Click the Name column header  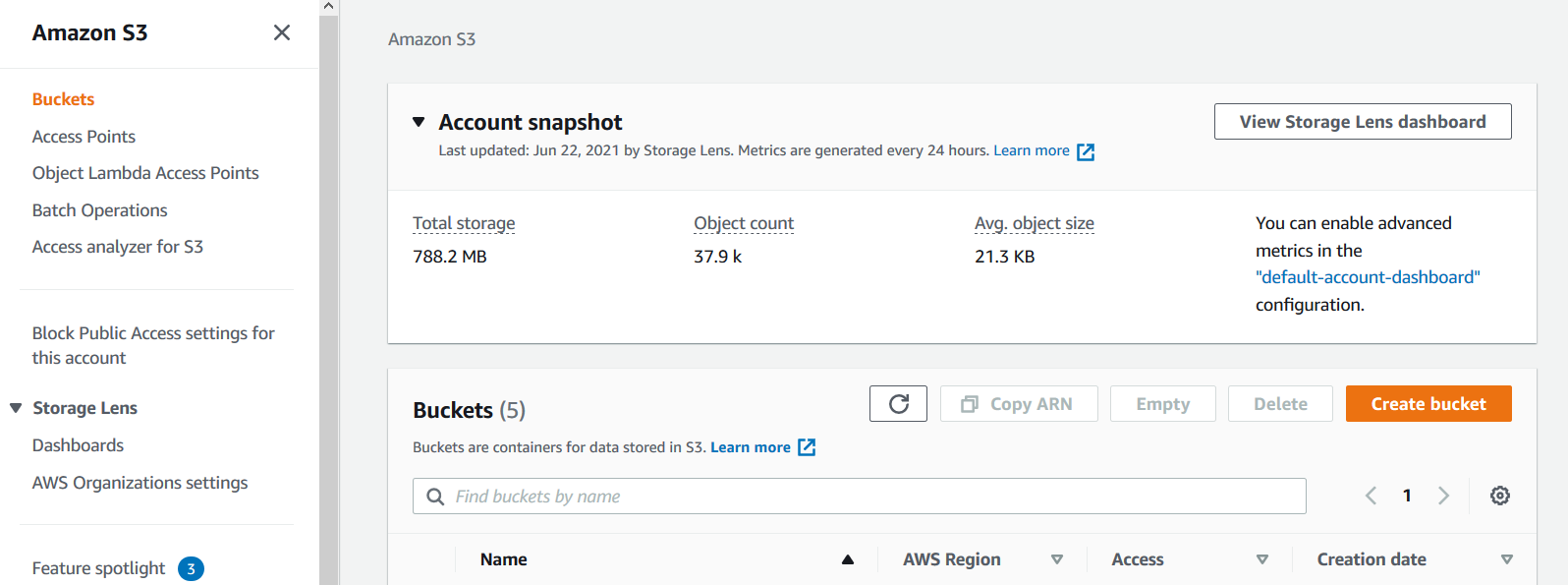504,559
